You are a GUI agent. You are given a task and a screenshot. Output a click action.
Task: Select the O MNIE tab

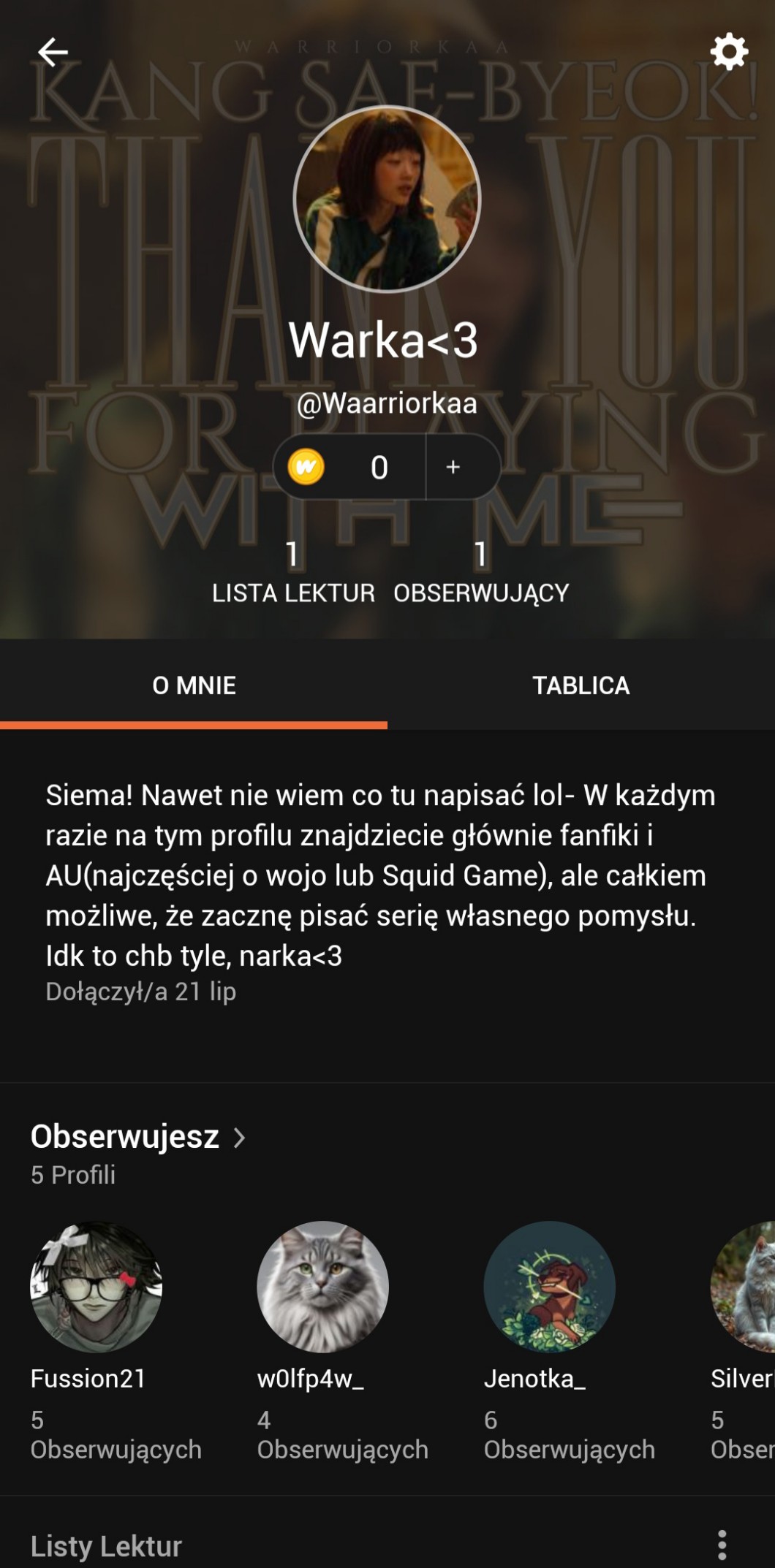[194, 685]
